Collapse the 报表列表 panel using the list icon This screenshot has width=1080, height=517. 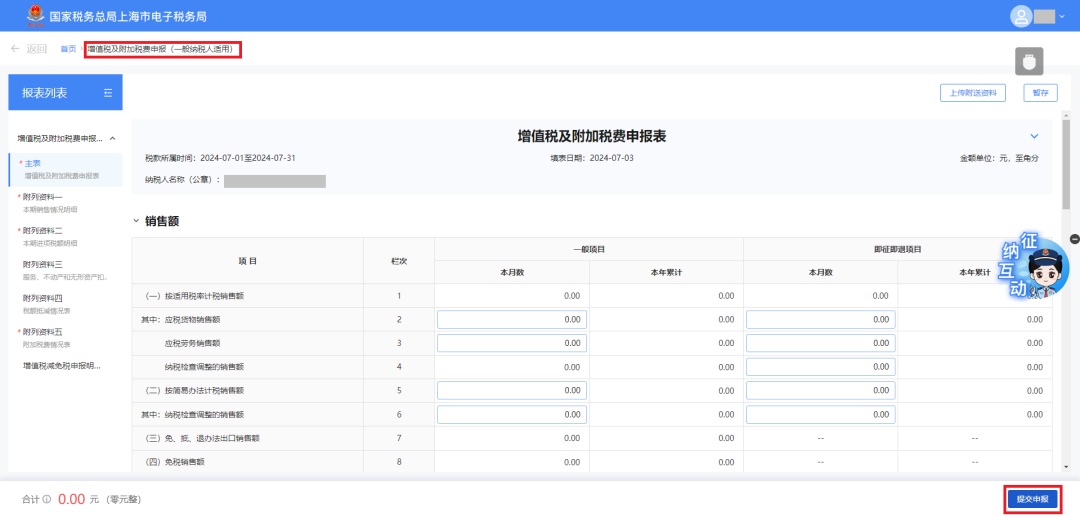coord(108,93)
